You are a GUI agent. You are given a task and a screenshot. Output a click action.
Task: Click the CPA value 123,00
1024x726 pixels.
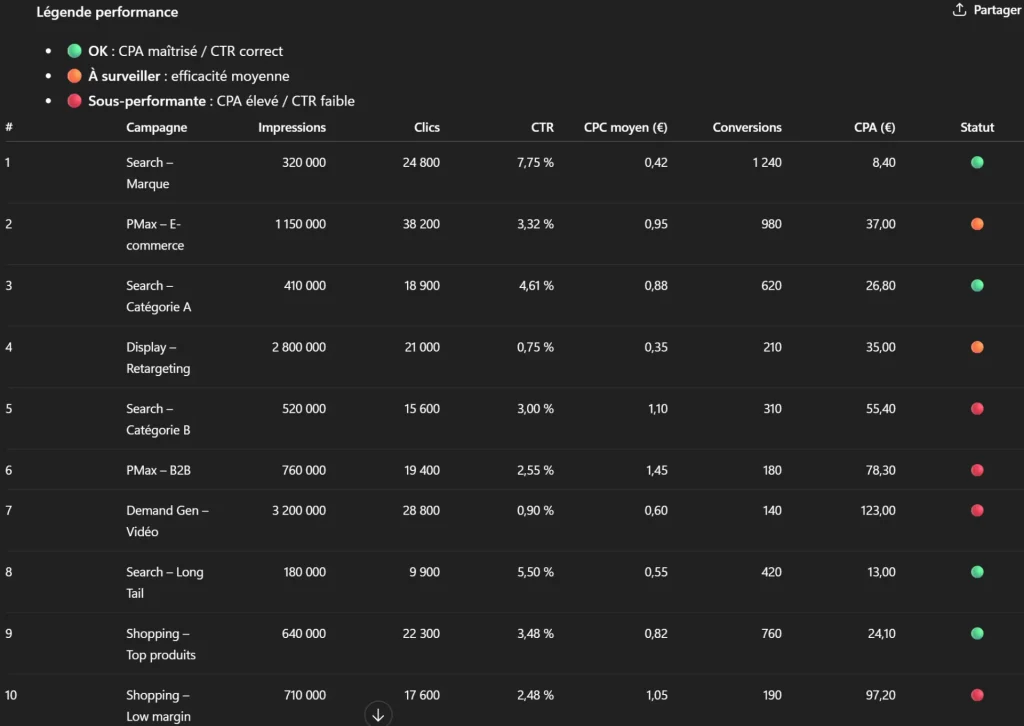click(x=876, y=510)
